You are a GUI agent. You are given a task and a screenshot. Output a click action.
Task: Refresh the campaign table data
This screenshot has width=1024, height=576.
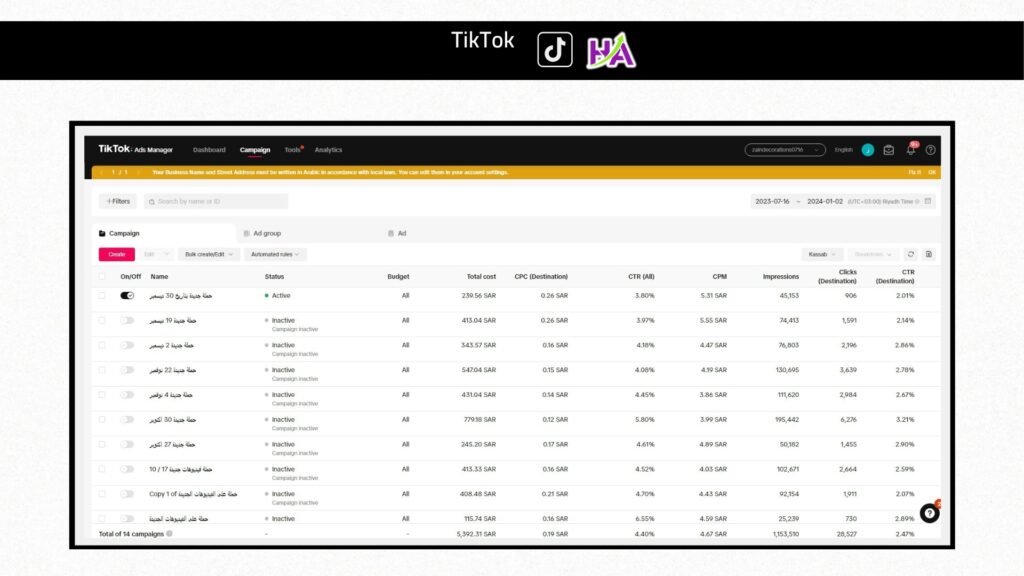(911, 254)
